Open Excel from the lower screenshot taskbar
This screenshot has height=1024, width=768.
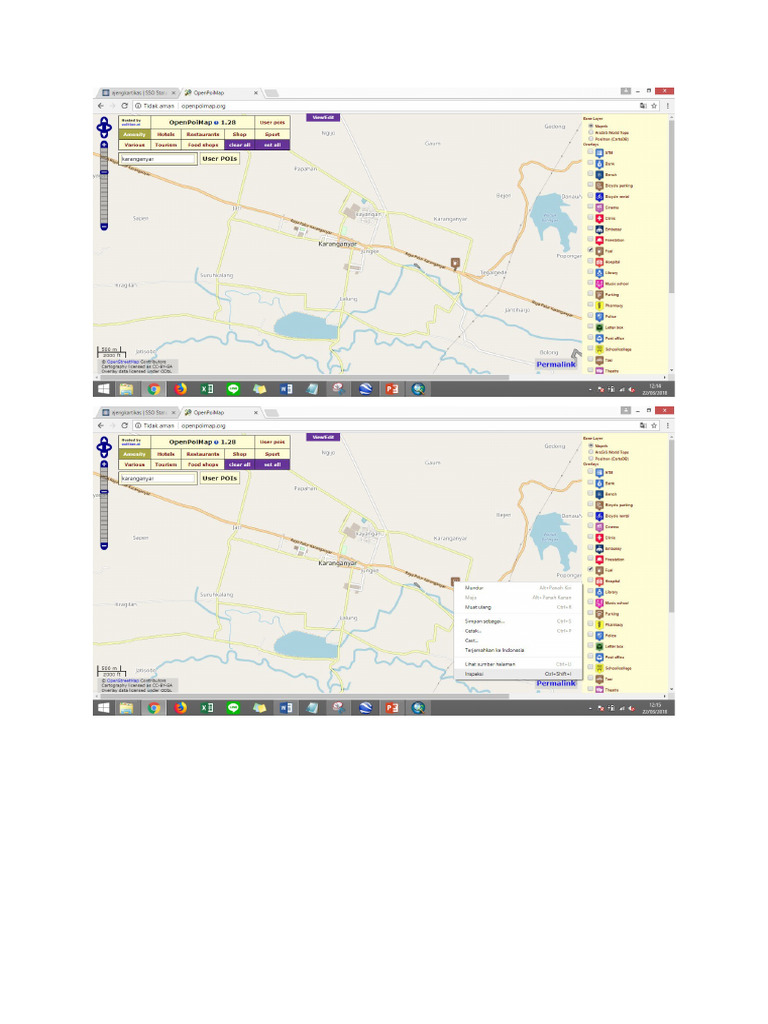point(207,708)
